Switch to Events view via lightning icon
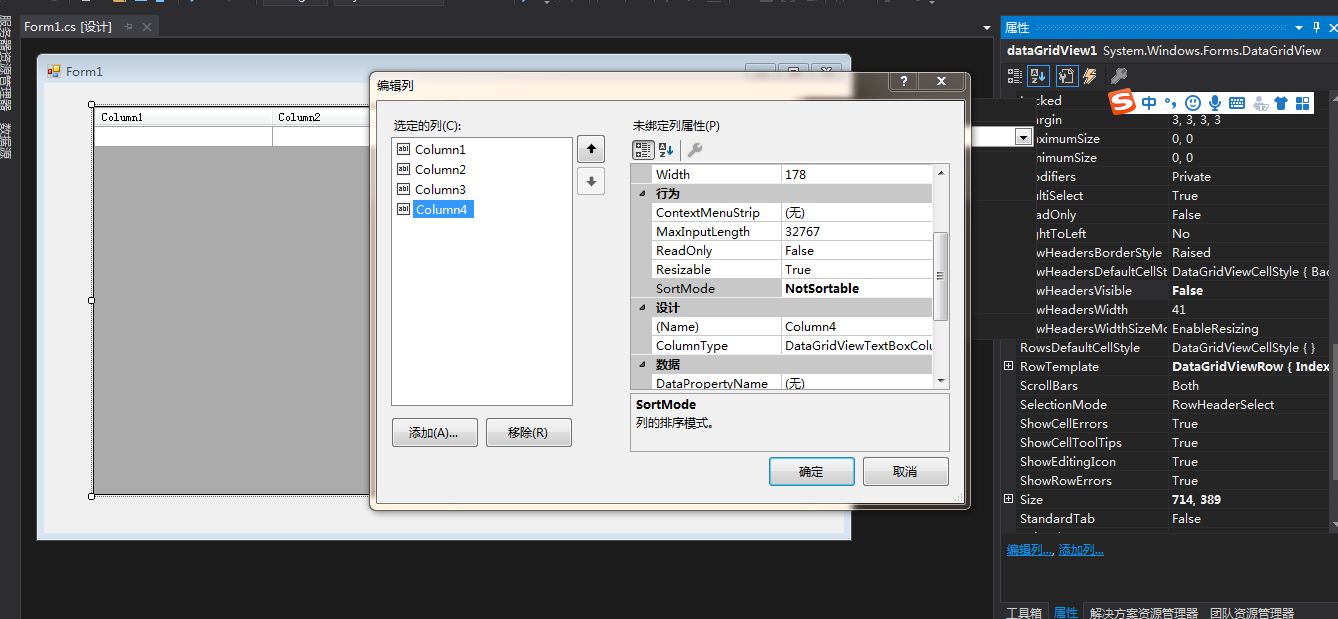 (1091, 75)
